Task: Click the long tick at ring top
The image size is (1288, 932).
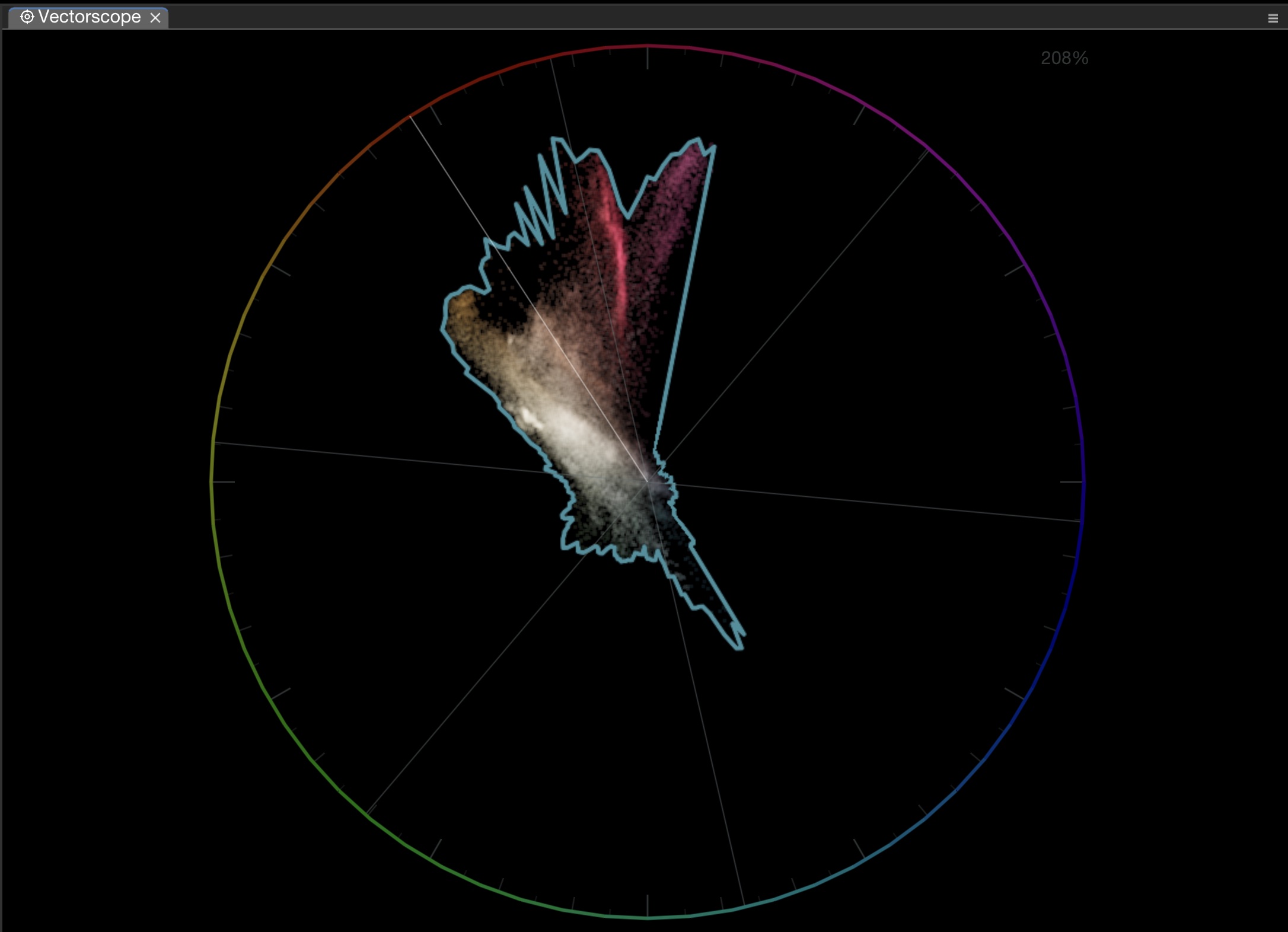Action: click(648, 58)
